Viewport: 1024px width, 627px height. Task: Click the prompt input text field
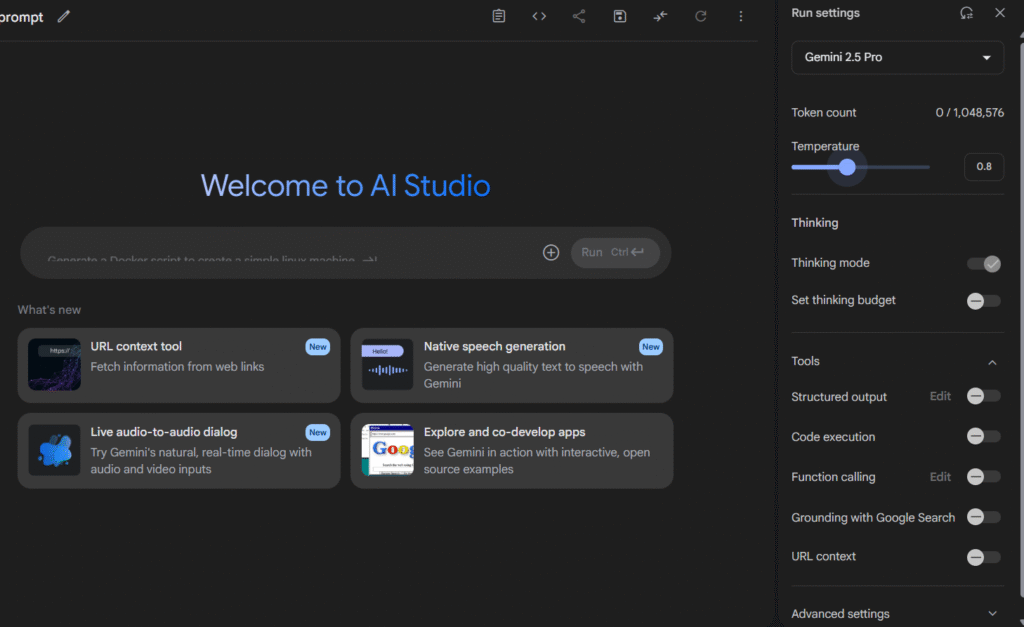tap(287, 253)
